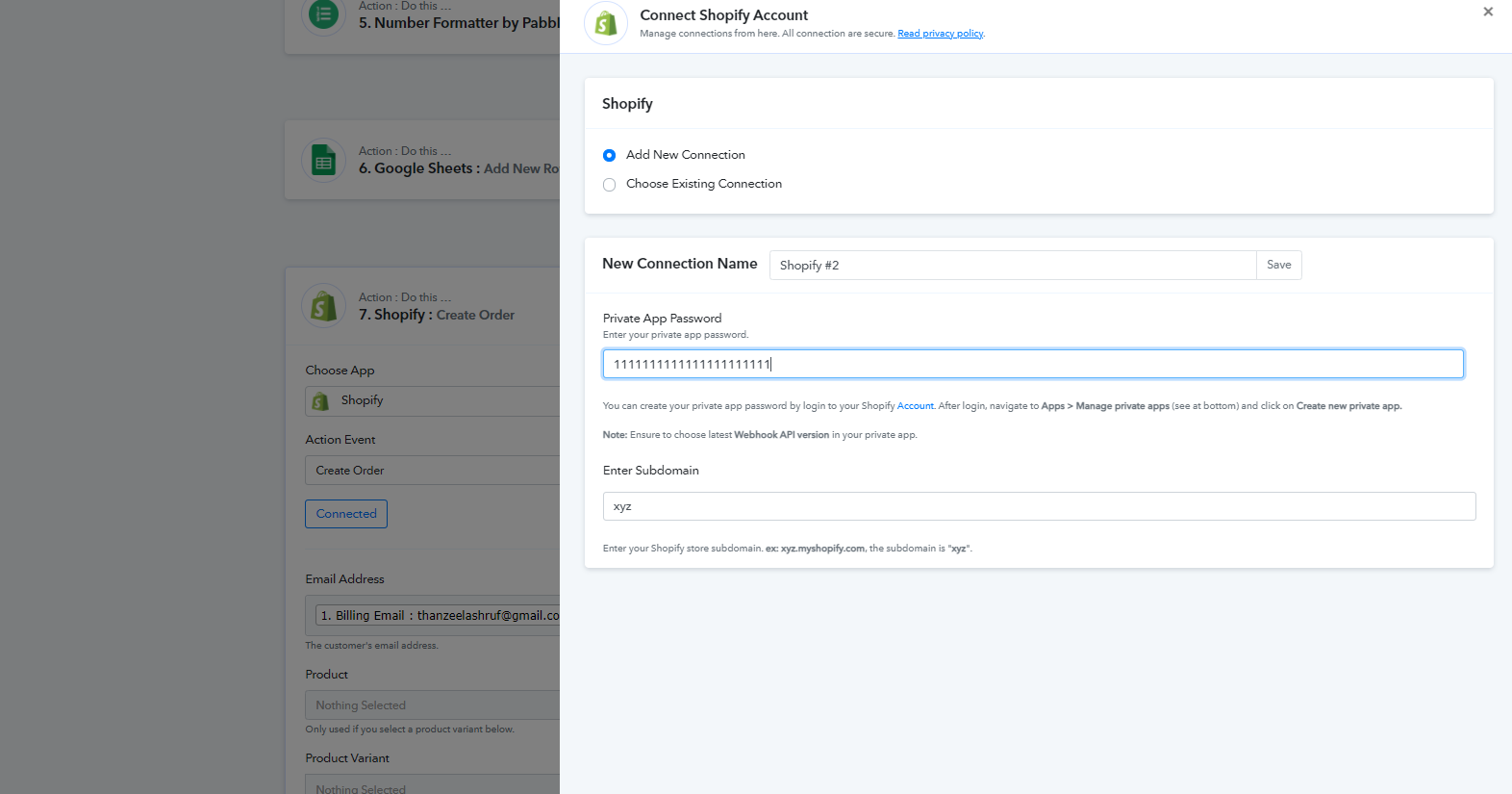Open step 5 Number Formatter by Pabbly

tap(459, 23)
